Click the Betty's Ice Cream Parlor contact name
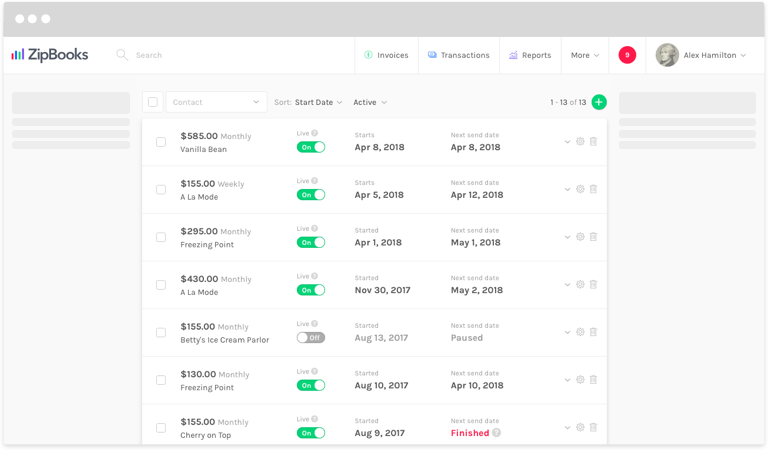Image resolution: width=768 pixels, height=450 pixels. [224, 340]
